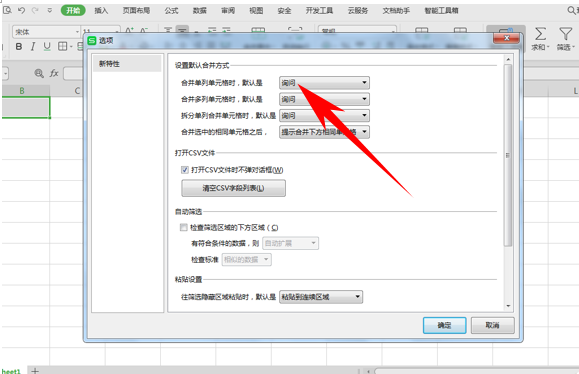This screenshot has width=579, height=374.
Task: Add a new sheet with plus icon
Action: (35, 371)
